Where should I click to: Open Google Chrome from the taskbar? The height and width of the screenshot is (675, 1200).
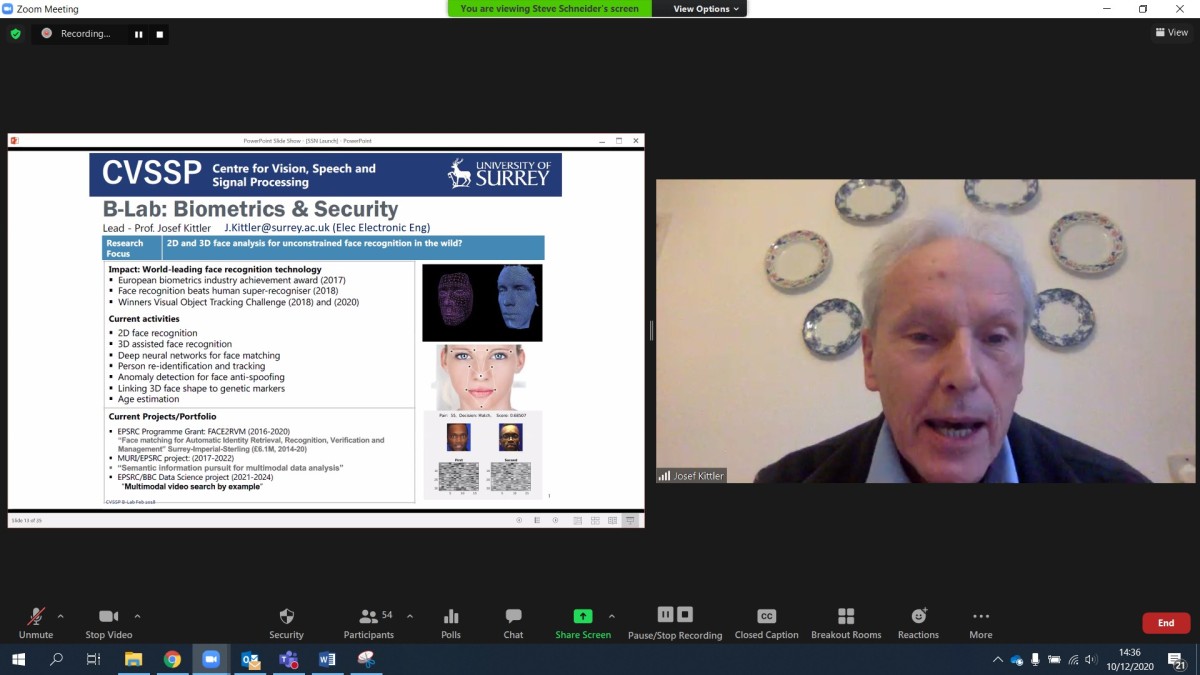tap(172, 660)
